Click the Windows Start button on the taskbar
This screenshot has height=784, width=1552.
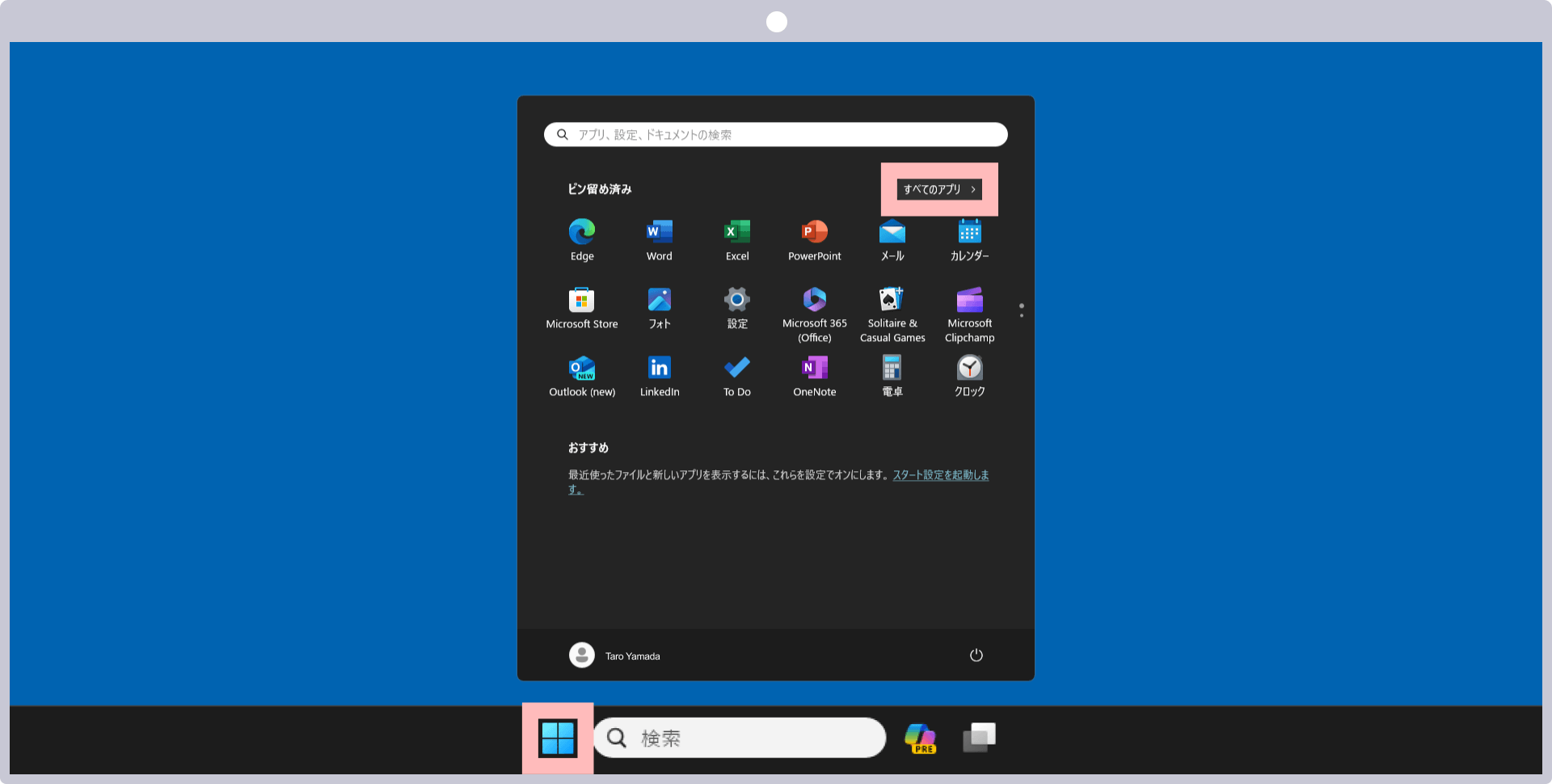(558, 738)
